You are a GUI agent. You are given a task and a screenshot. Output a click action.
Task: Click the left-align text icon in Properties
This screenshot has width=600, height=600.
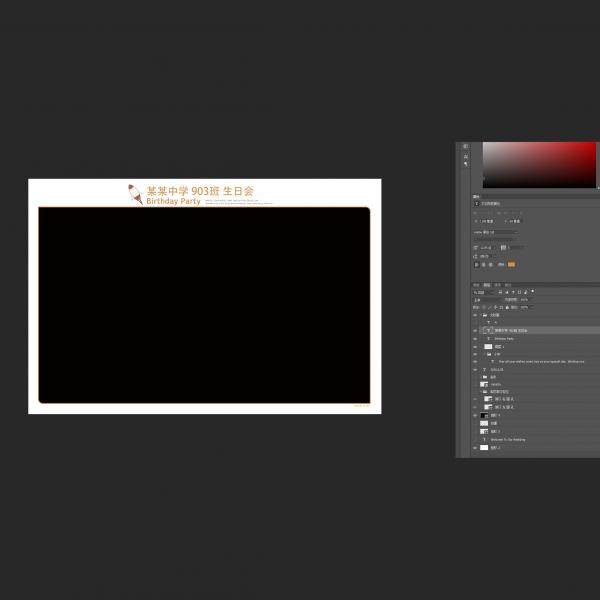point(477,265)
